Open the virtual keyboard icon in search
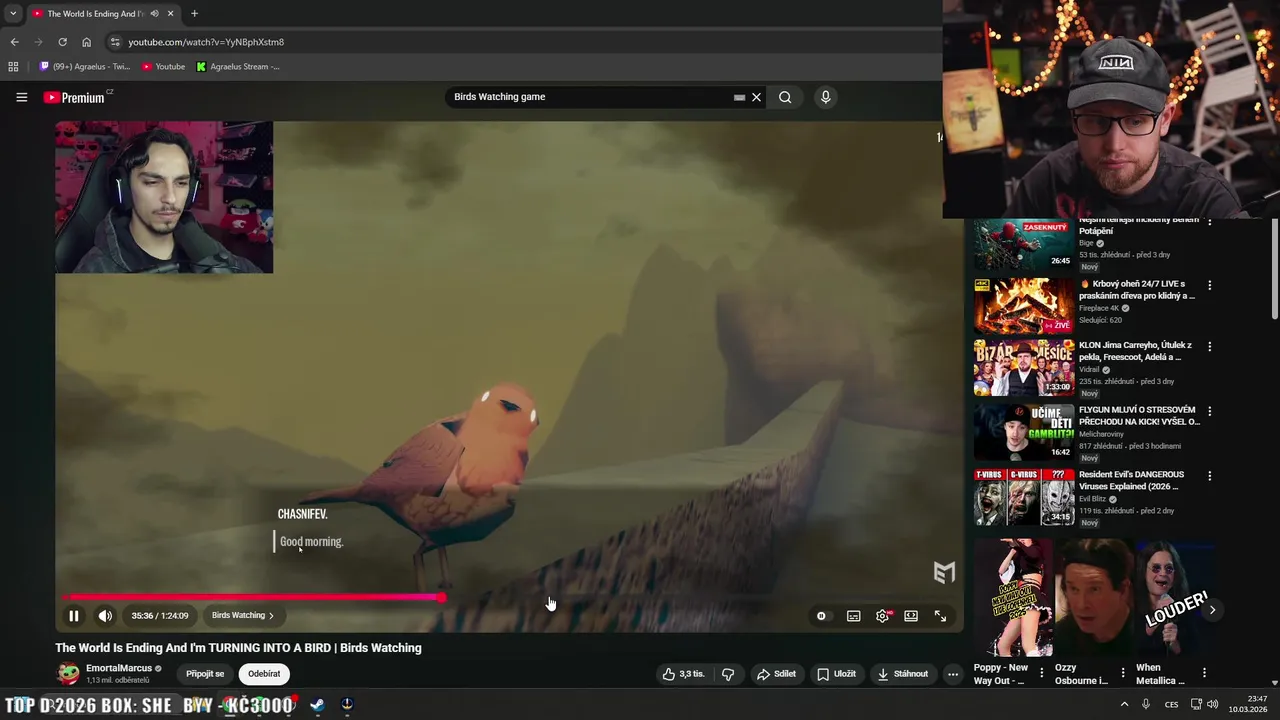 click(x=739, y=97)
